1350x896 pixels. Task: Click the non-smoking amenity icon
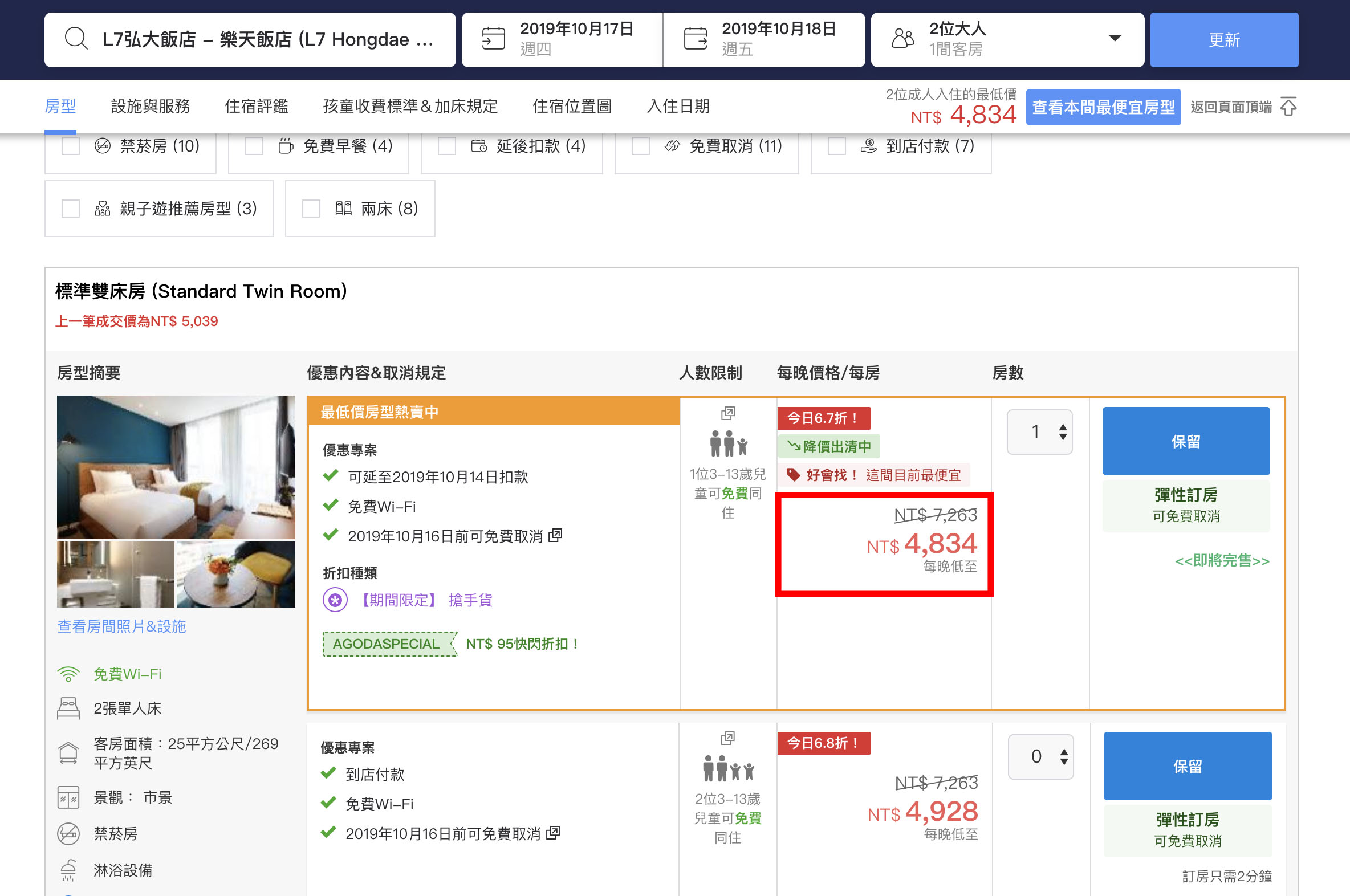[x=68, y=834]
